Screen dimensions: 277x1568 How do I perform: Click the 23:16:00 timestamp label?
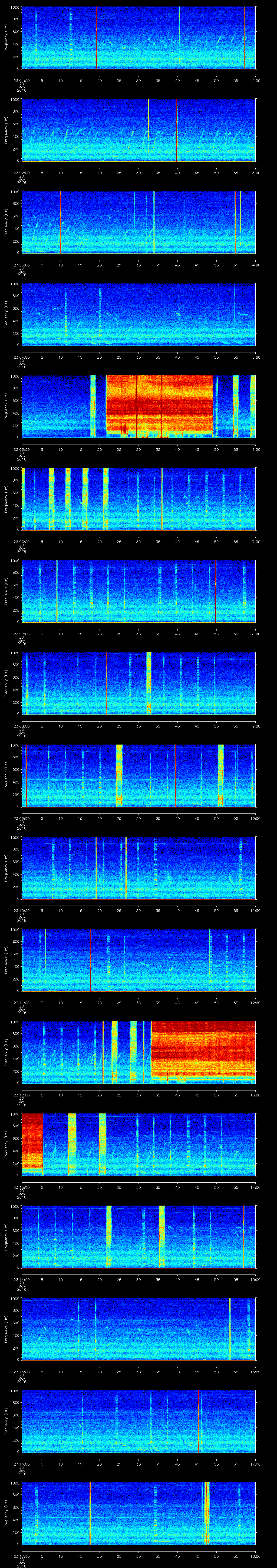tap(21, 1464)
